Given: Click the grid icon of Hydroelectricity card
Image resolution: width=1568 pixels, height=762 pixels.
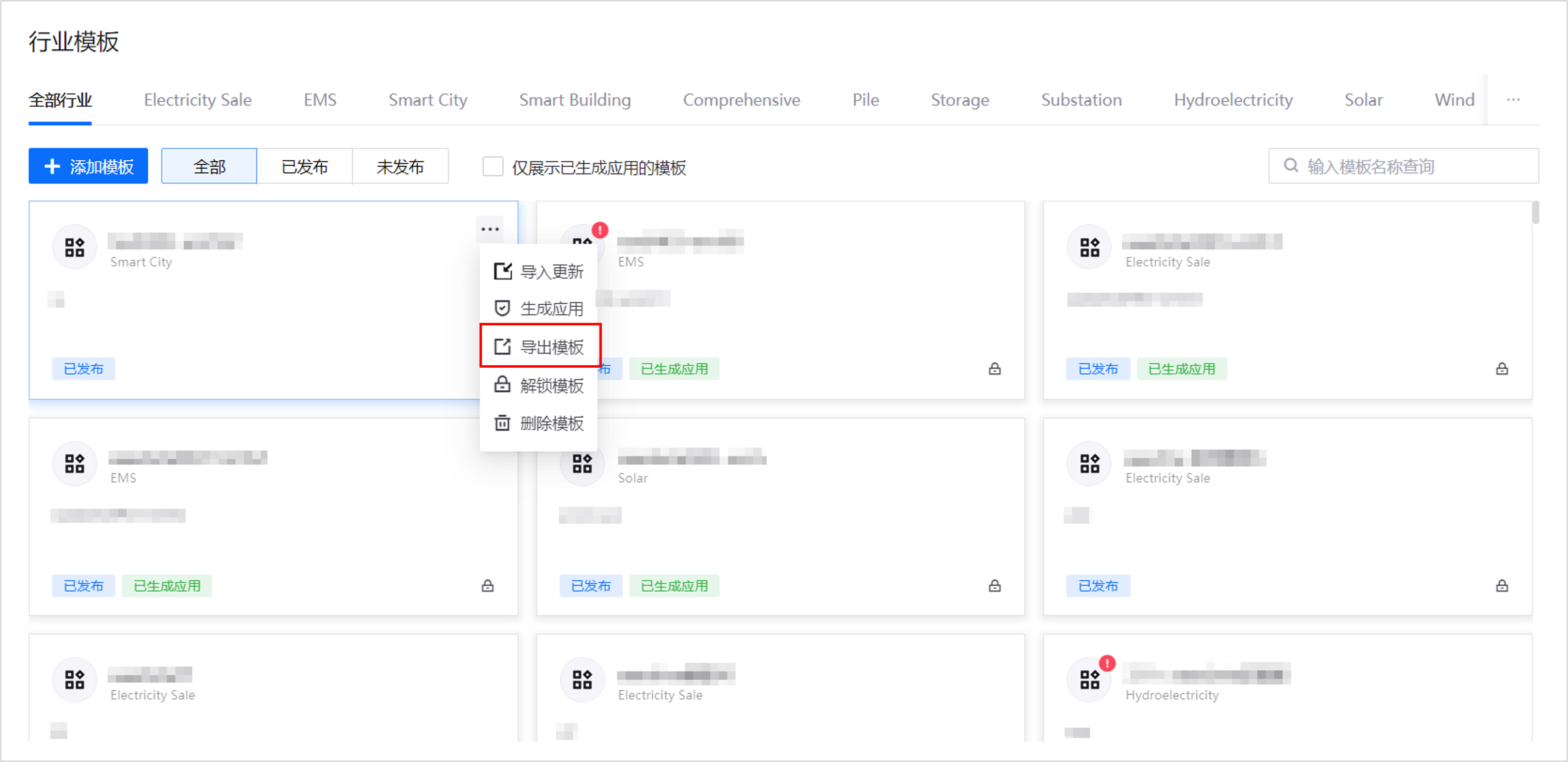Looking at the screenshot, I should pyautogui.click(x=1090, y=680).
